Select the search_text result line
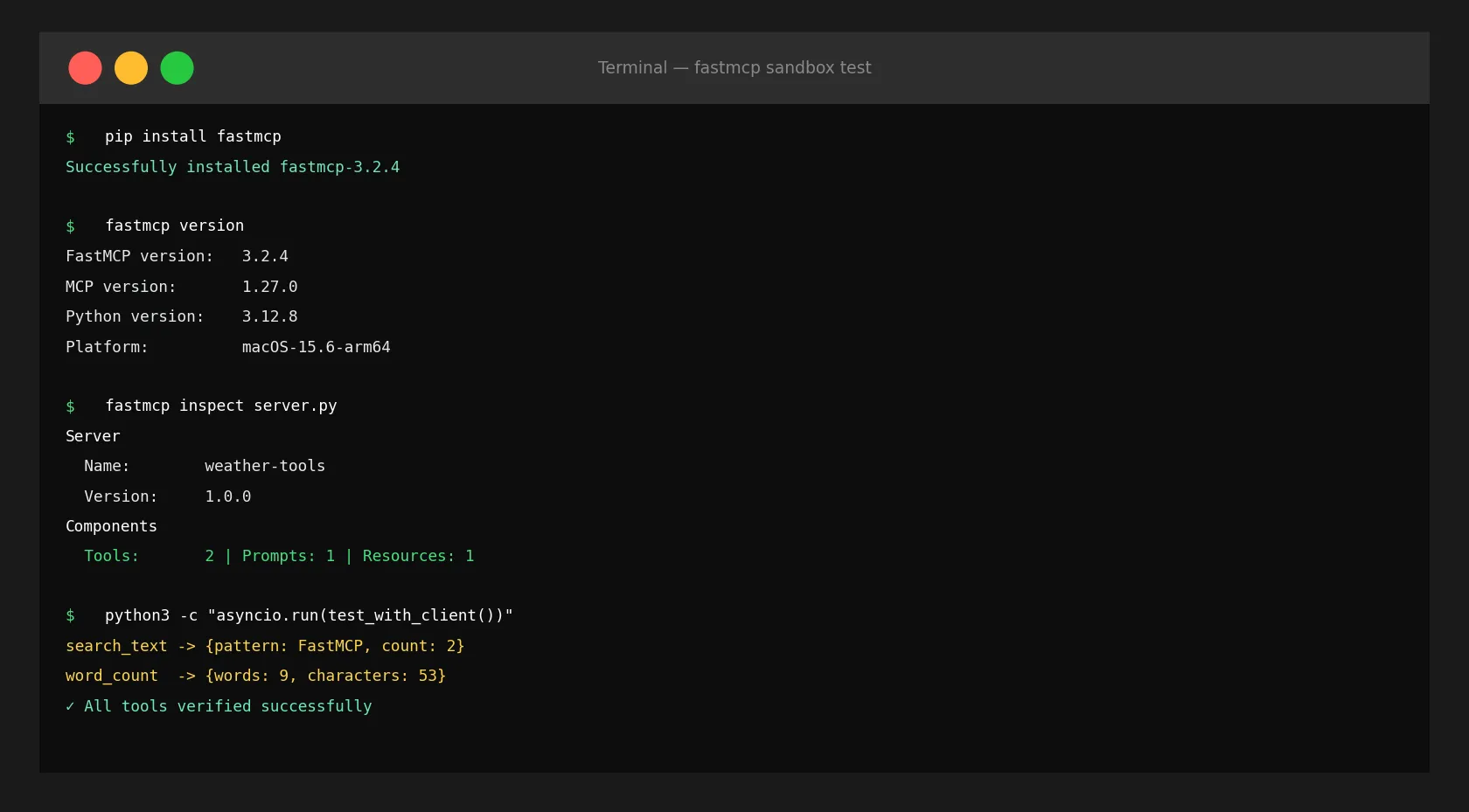Screen dimensions: 1469x812 click(x=265, y=646)
